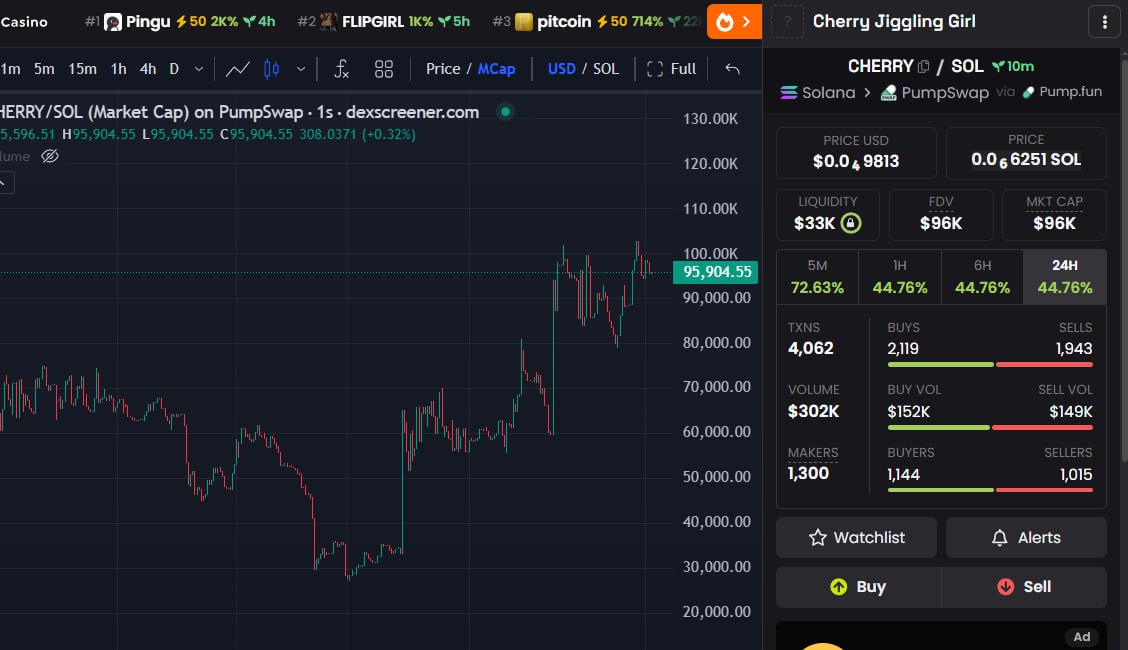This screenshot has height=650, width=1128.
Task: Open the multi-chart layout grid icon
Action: point(384,69)
